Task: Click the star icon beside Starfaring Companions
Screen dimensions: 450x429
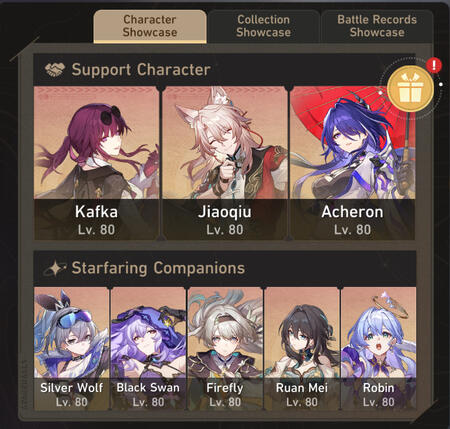Action: (x=55, y=268)
